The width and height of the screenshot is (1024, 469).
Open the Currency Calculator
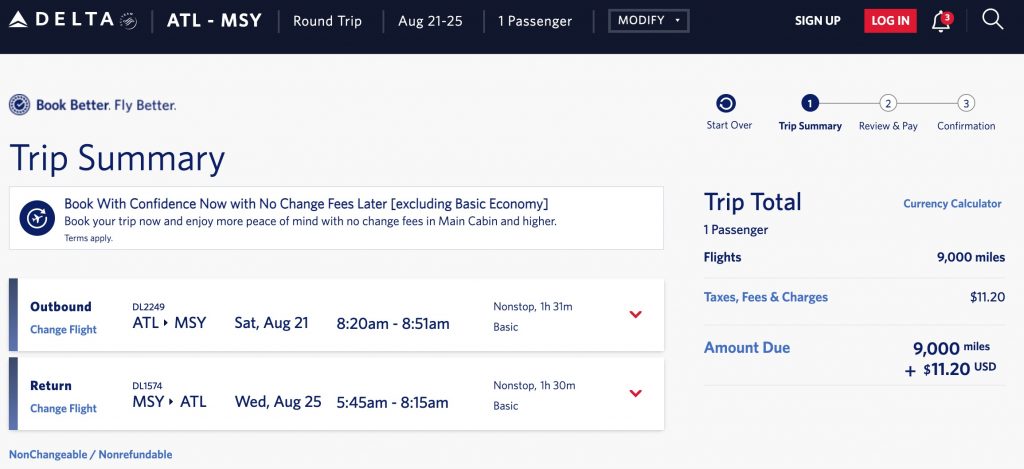pos(952,204)
